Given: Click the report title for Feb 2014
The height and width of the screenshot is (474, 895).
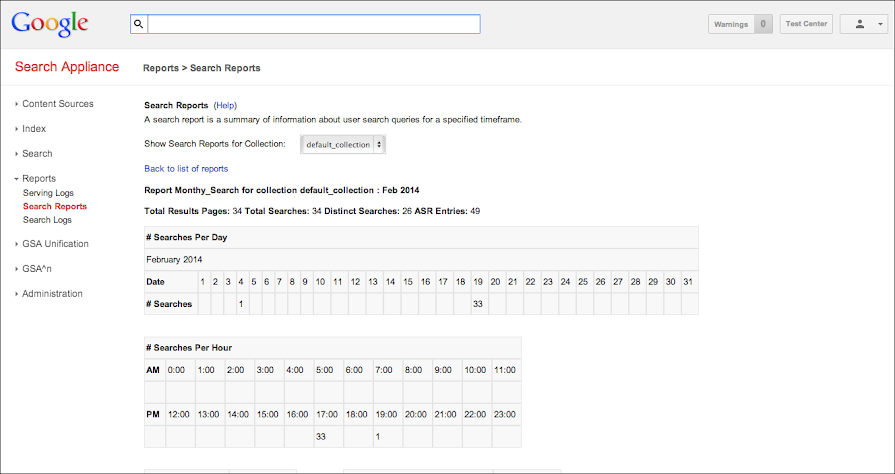Looking at the screenshot, I should coord(282,190).
